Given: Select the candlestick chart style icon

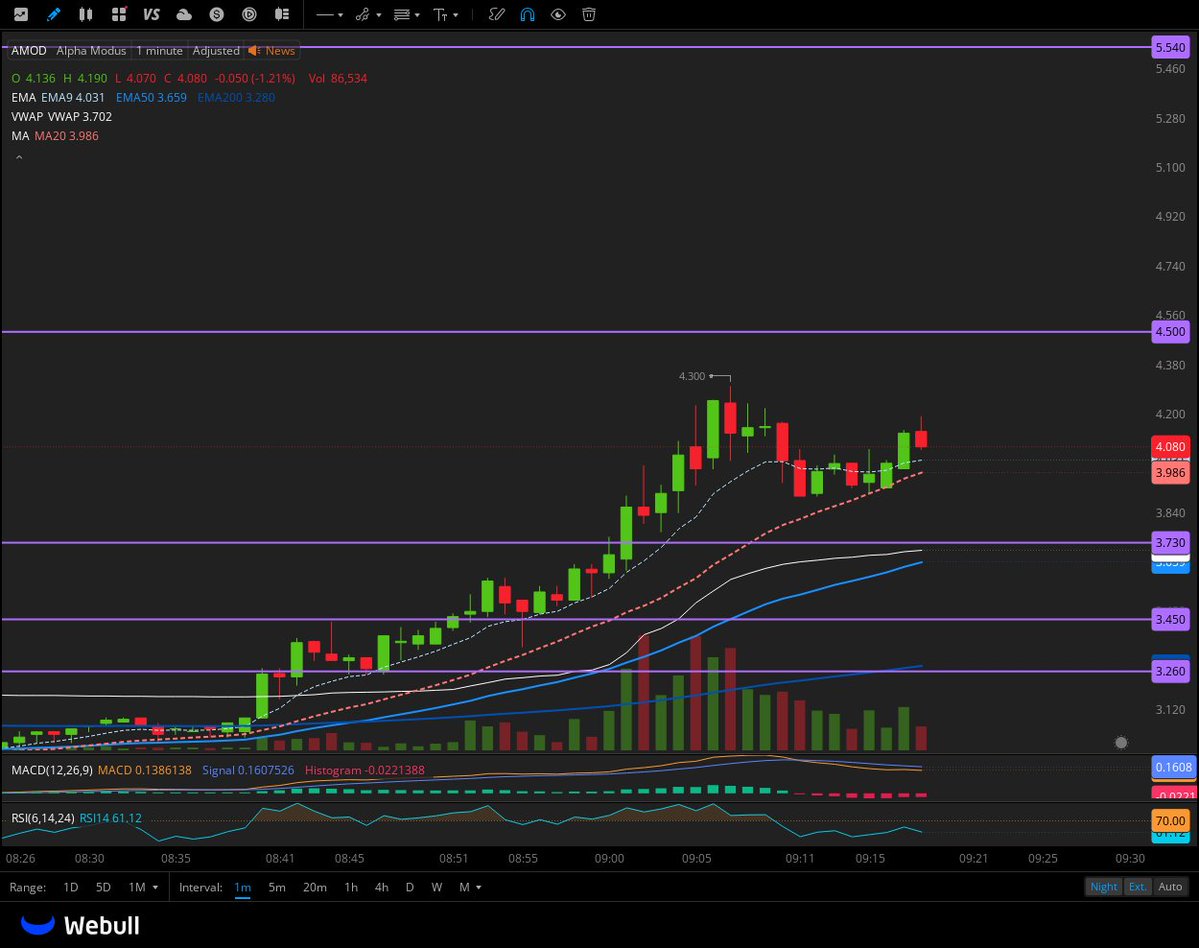Looking at the screenshot, I should coord(86,15).
